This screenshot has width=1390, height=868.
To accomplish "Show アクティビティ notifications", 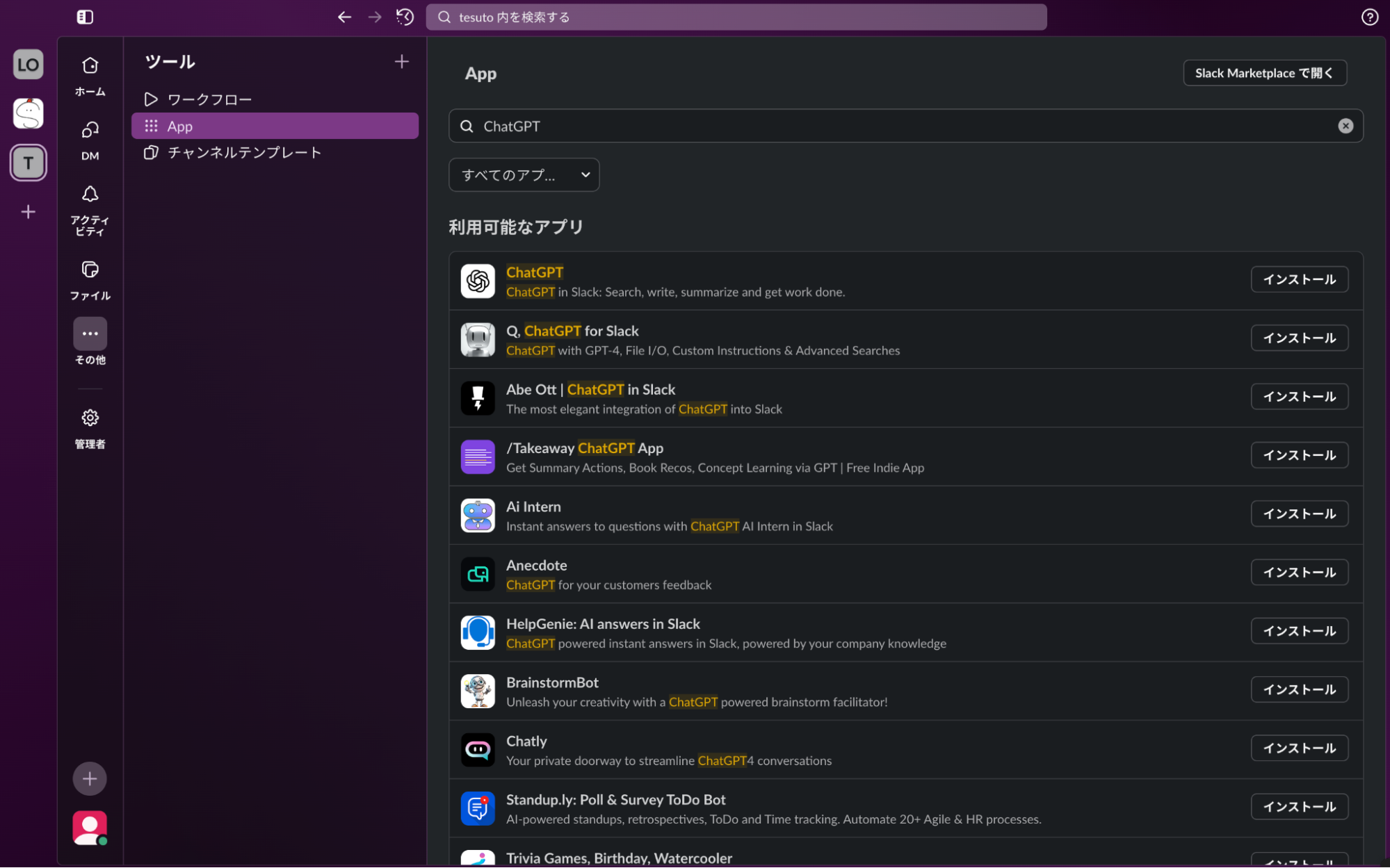I will point(89,194).
